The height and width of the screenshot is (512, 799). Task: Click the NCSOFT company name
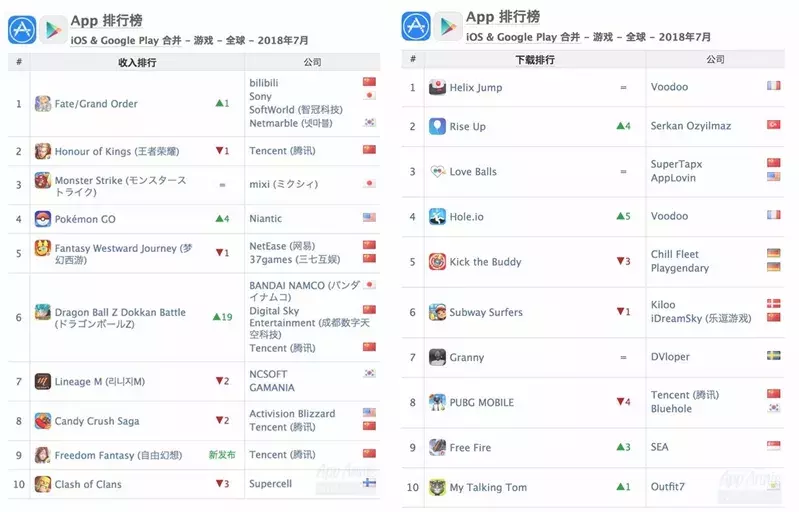[x=269, y=374]
